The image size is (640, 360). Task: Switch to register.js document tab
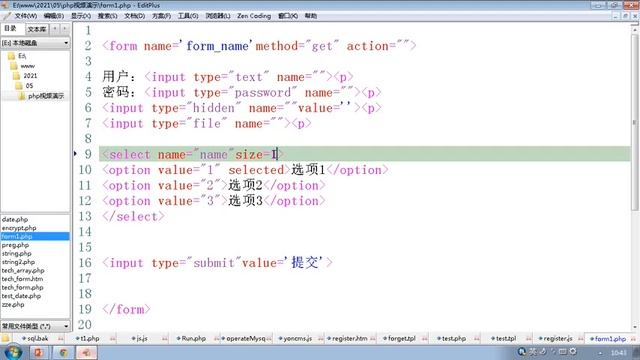pos(558,339)
